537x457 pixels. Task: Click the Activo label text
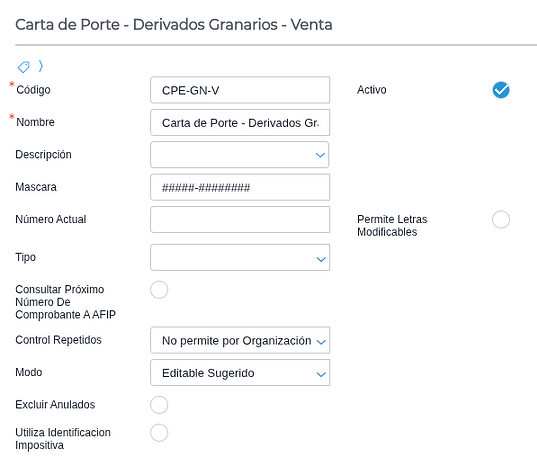(x=372, y=90)
